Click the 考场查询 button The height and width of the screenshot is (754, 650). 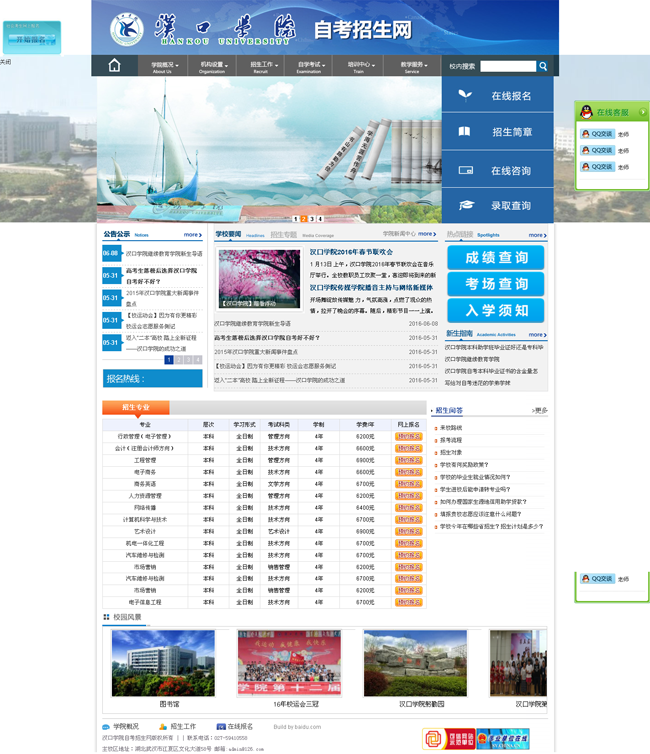(x=496, y=284)
